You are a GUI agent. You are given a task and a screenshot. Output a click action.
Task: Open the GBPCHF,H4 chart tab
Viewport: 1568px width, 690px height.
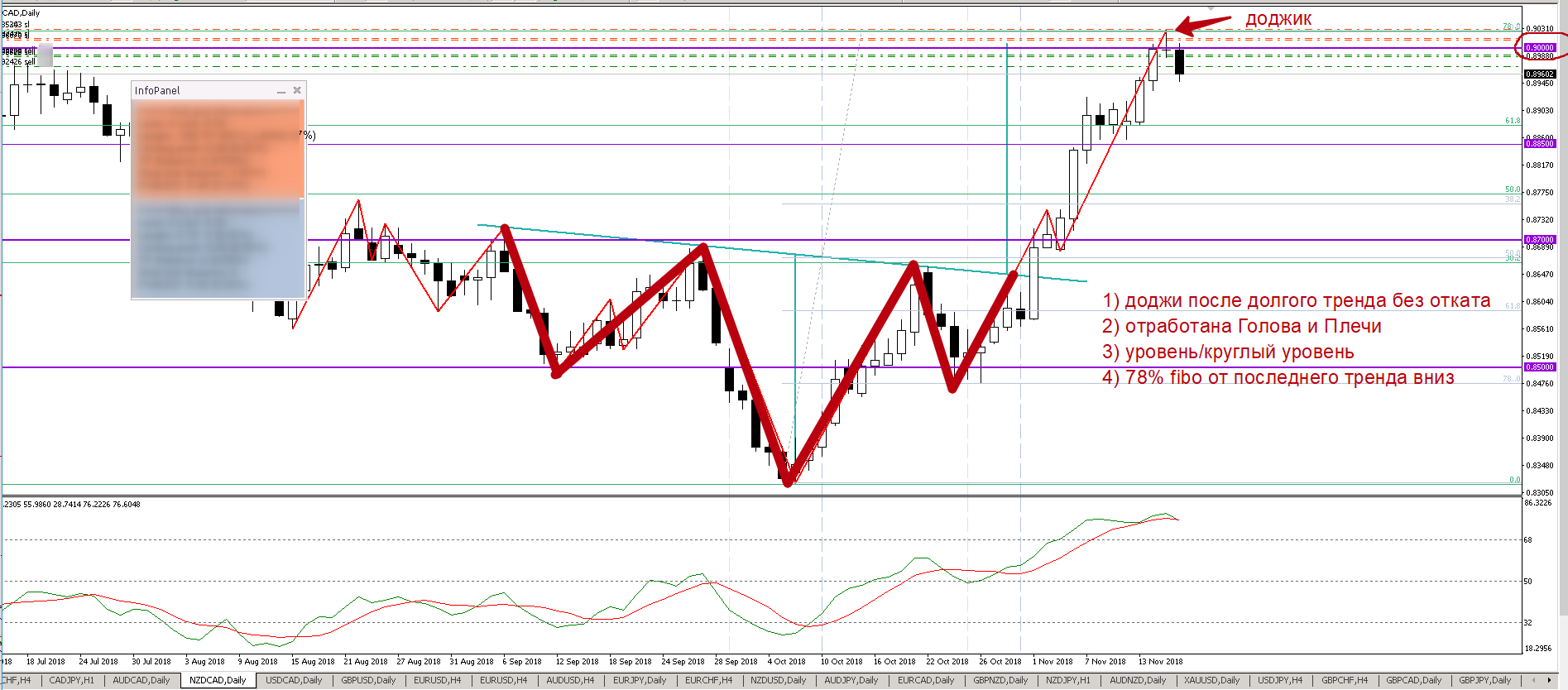pyautogui.click(x=1345, y=681)
